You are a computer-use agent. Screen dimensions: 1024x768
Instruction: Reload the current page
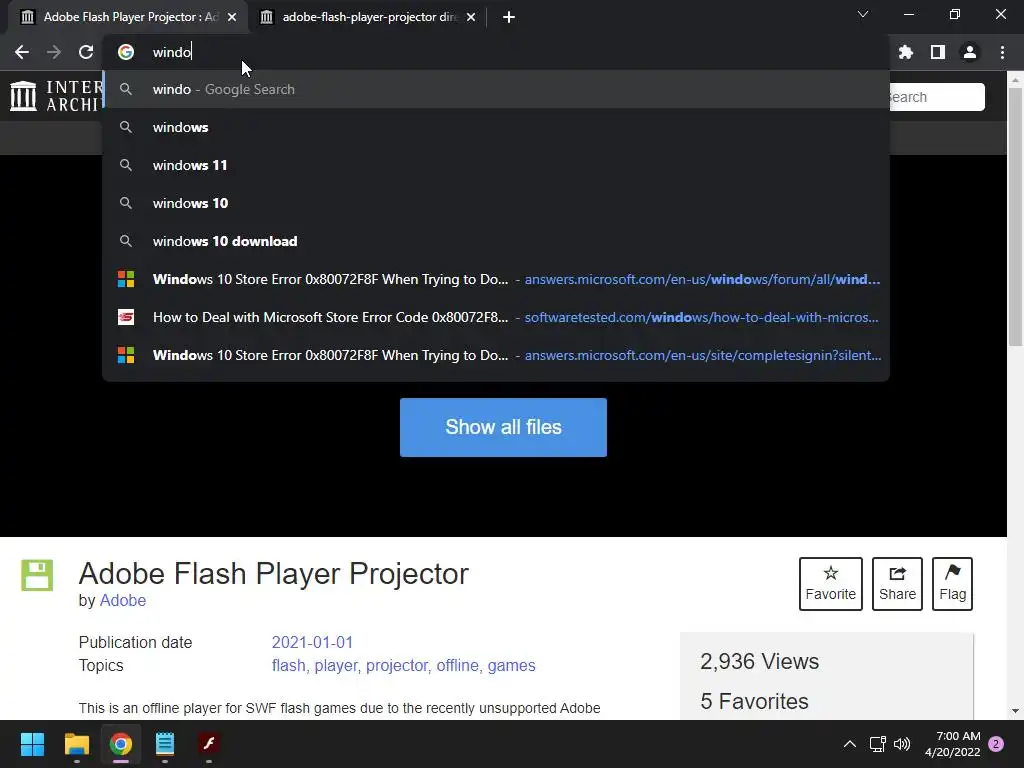86,52
